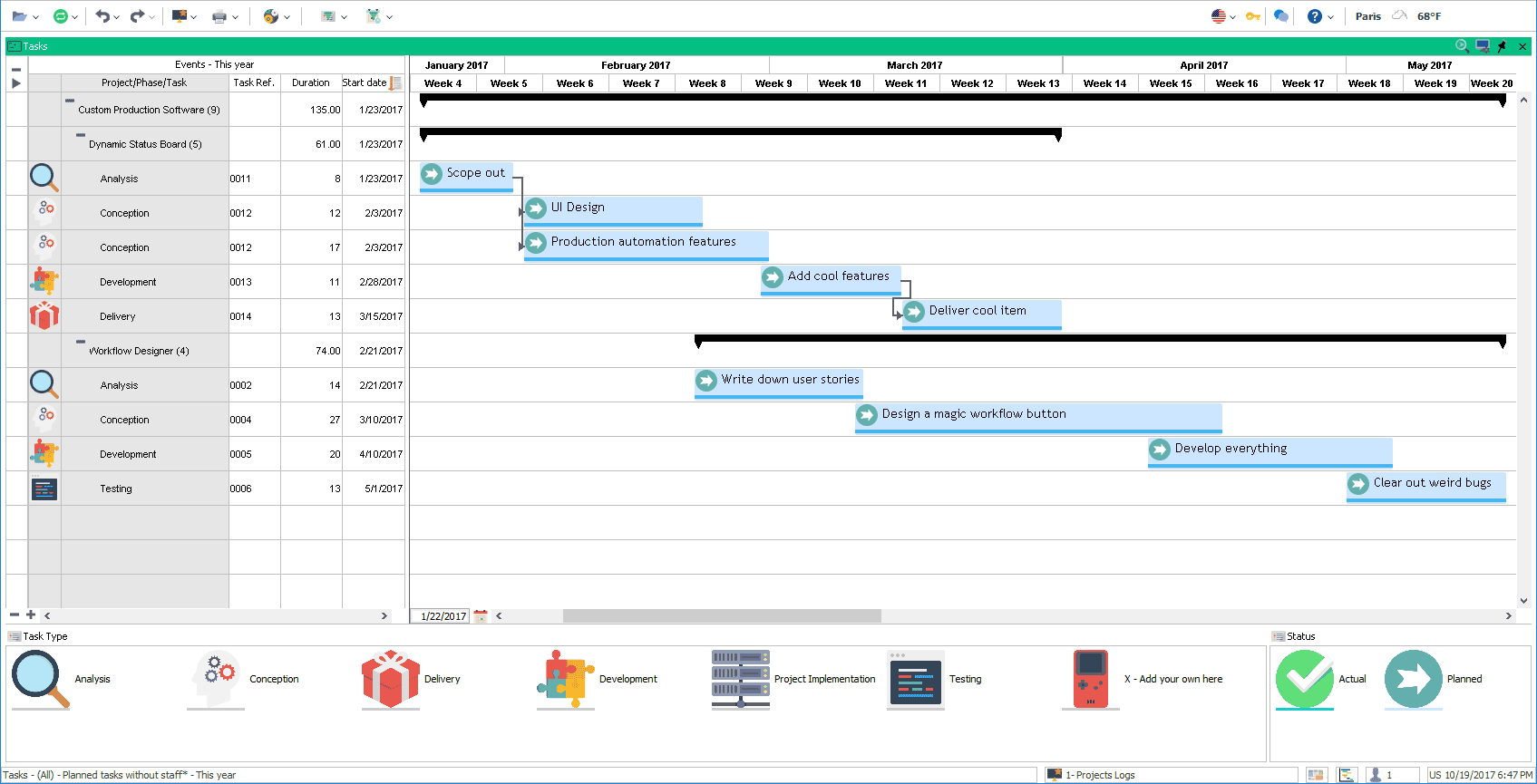Click 'Clear out weird bugs' task bar

click(x=1426, y=487)
